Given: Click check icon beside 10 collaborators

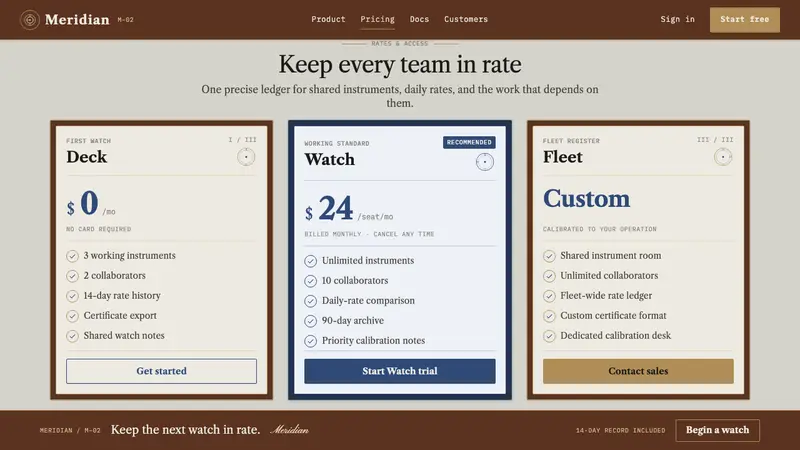Looking at the screenshot, I should (311, 281).
